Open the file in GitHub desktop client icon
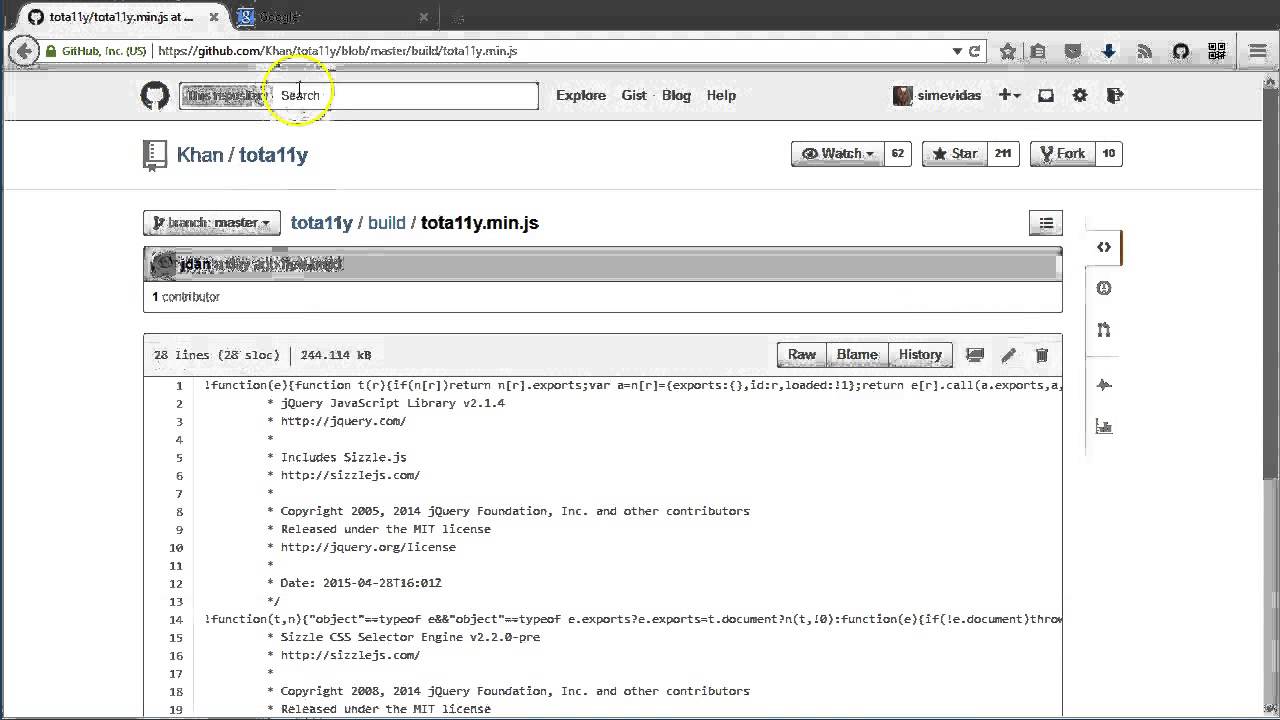 coord(975,355)
